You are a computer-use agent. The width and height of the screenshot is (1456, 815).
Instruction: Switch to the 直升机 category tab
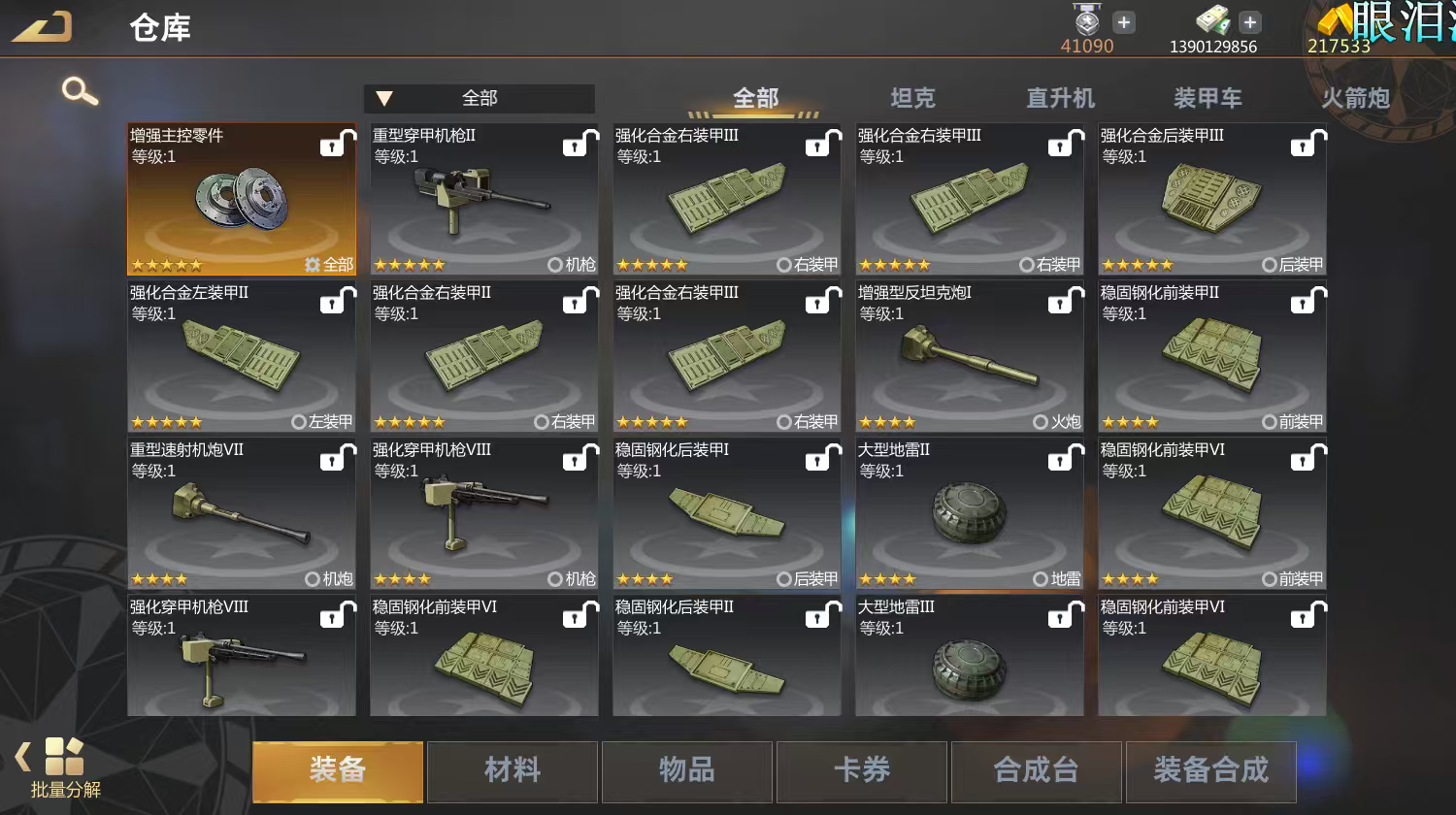click(x=1060, y=98)
